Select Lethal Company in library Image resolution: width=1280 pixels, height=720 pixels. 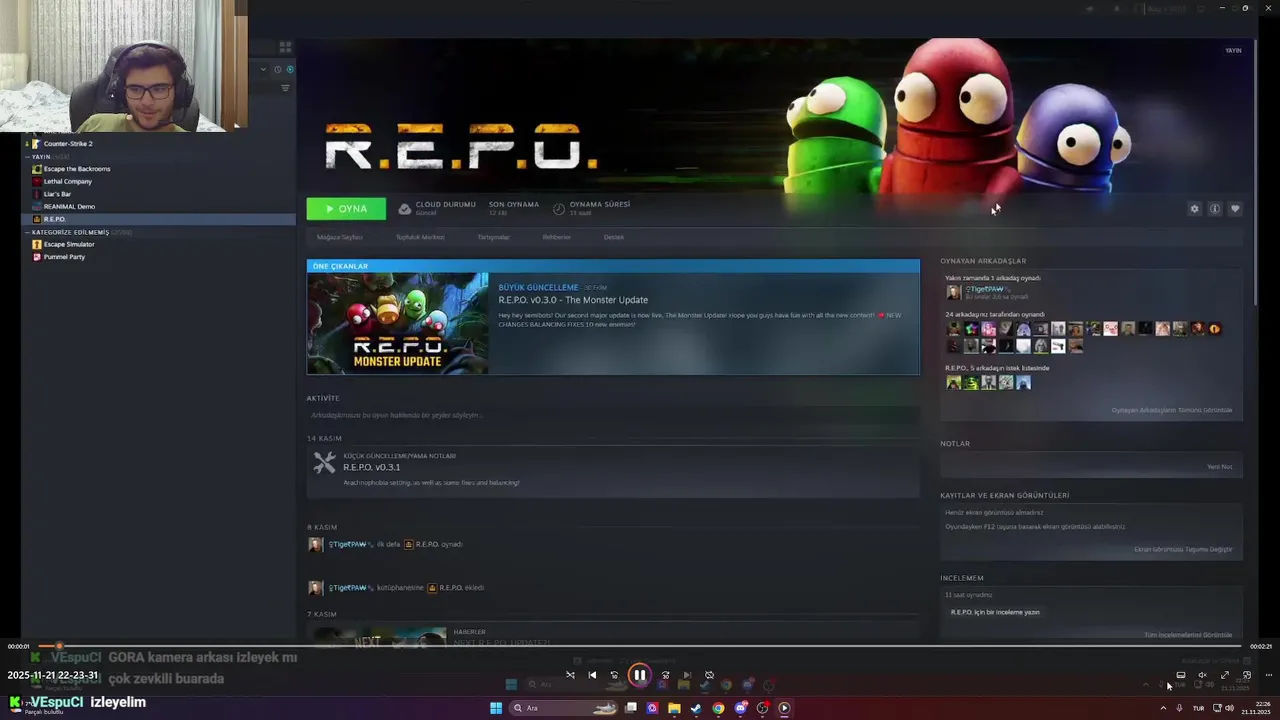coord(158,181)
